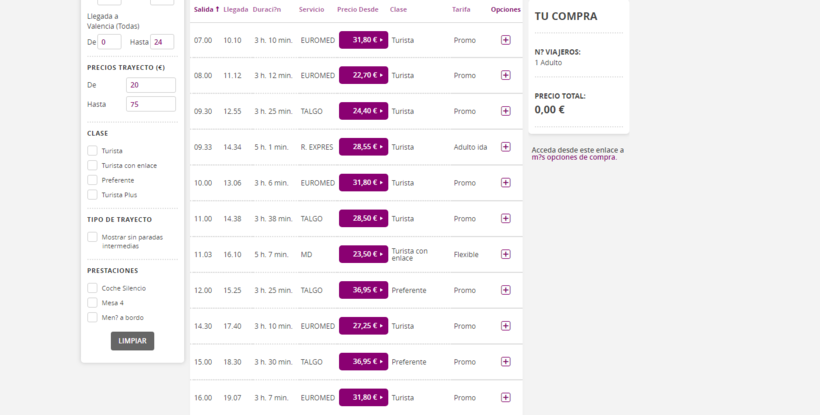Expand options for the 07.00 EUROMED train
The width and height of the screenshot is (820, 415).
505,40
